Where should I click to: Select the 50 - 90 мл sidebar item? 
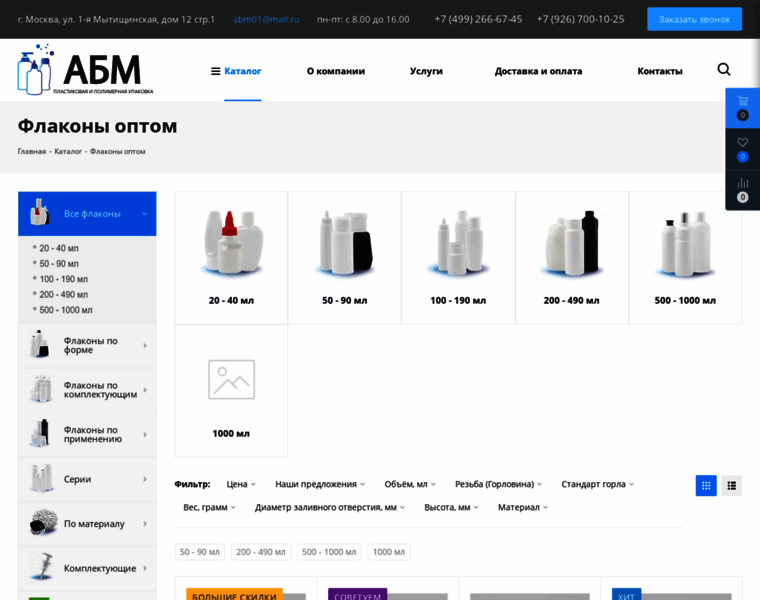[x=59, y=264]
